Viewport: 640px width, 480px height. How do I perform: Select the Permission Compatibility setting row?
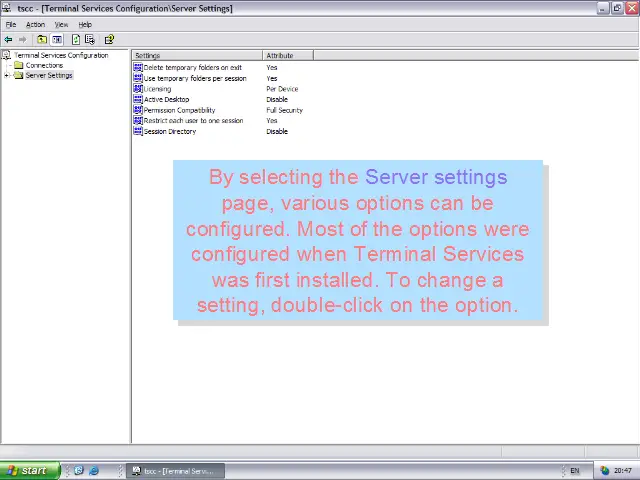point(179,110)
